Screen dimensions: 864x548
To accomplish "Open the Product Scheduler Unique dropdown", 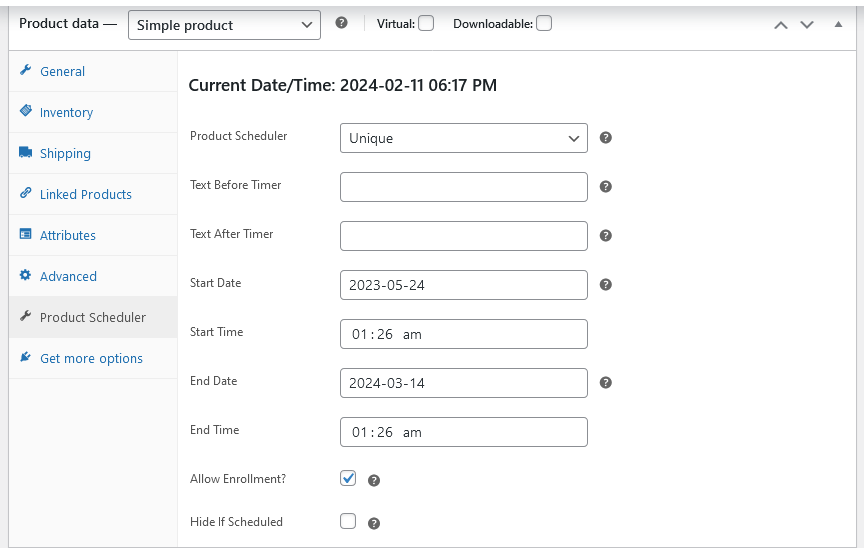I will (x=464, y=138).
